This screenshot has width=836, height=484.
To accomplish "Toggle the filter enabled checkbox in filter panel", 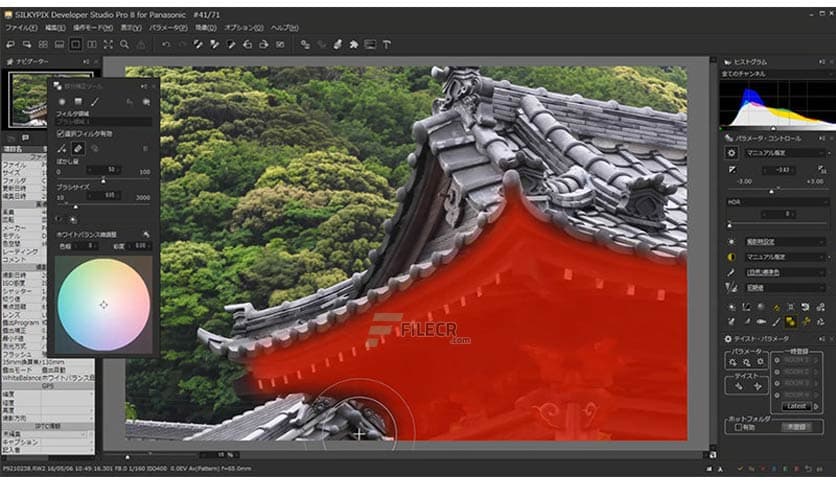I will point(60,134).
